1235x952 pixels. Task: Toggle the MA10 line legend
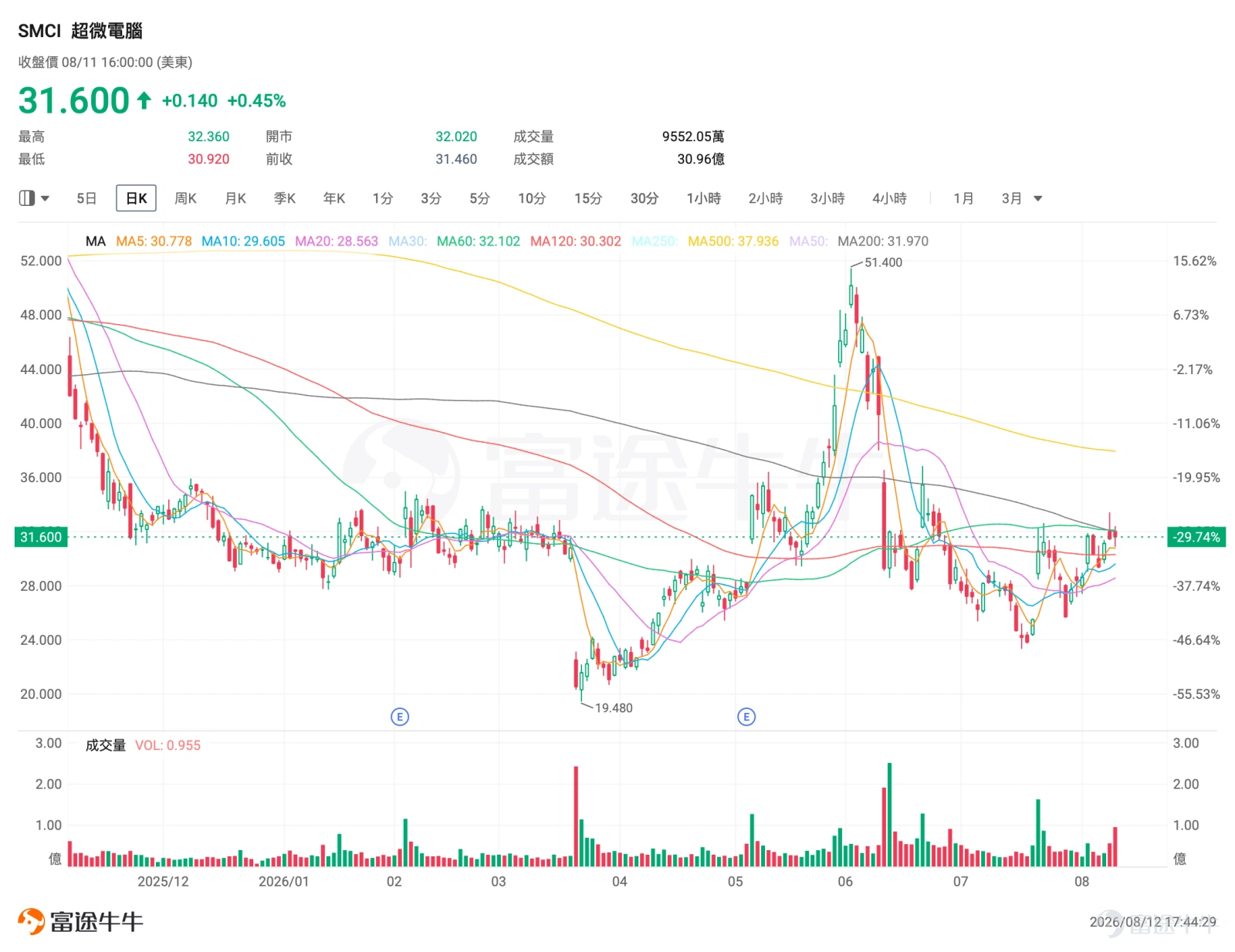pos(243,241)
